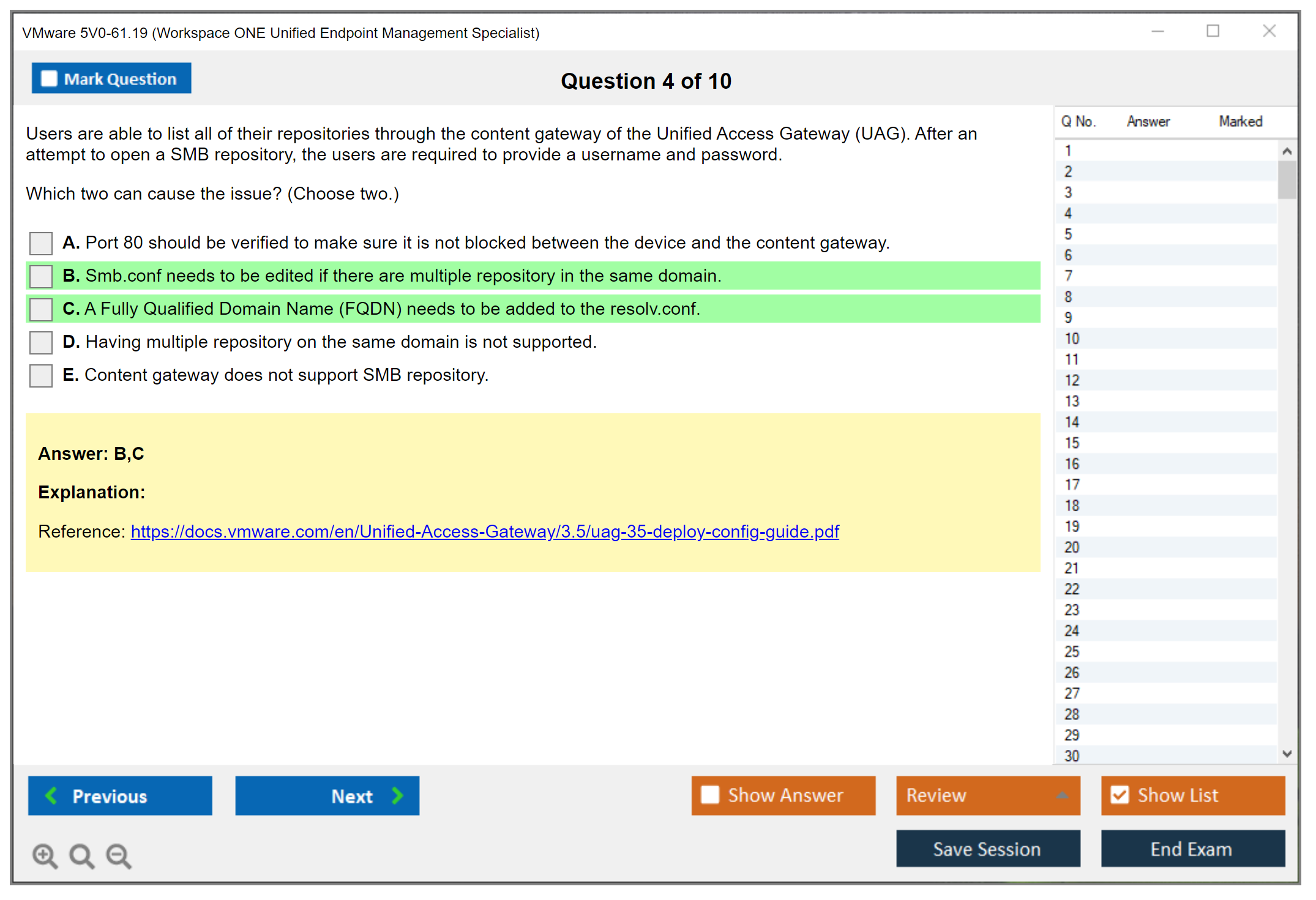Maximize the exam window

coord(1213,31)
